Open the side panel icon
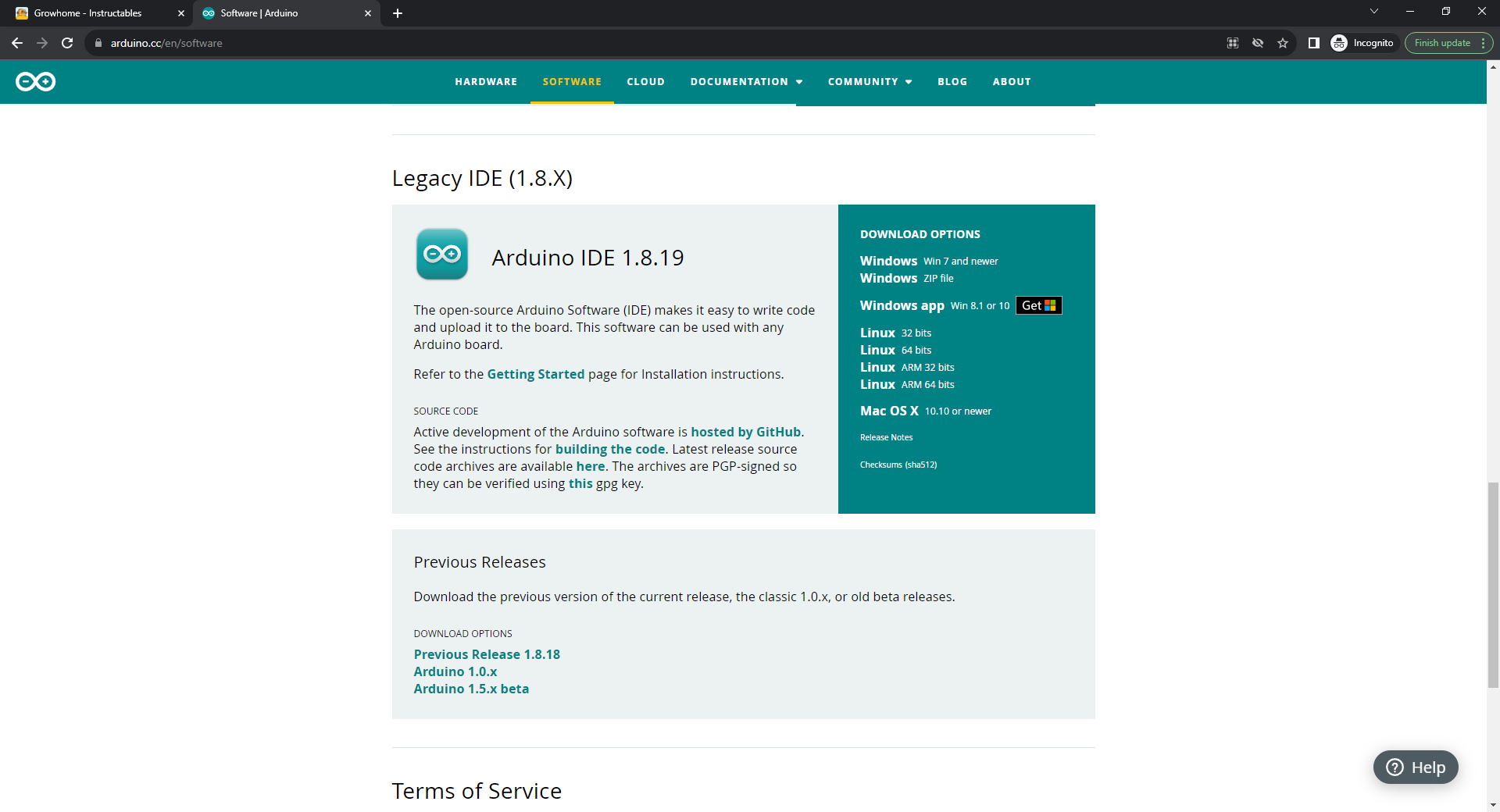The image size is (1500, 812). click(x=1313, y=43)
